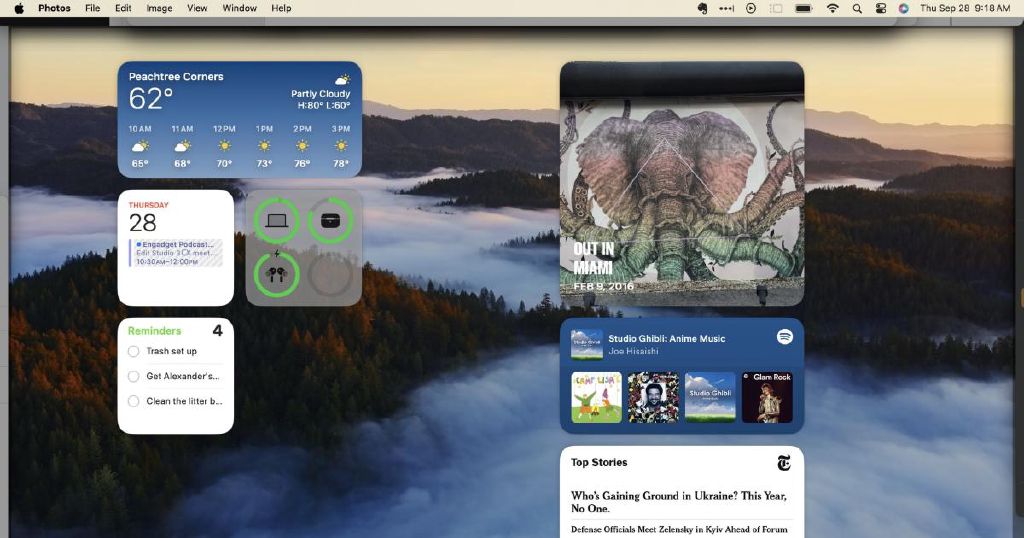Open the Edit menu
1024x538 pixels.
click(123, 8)
